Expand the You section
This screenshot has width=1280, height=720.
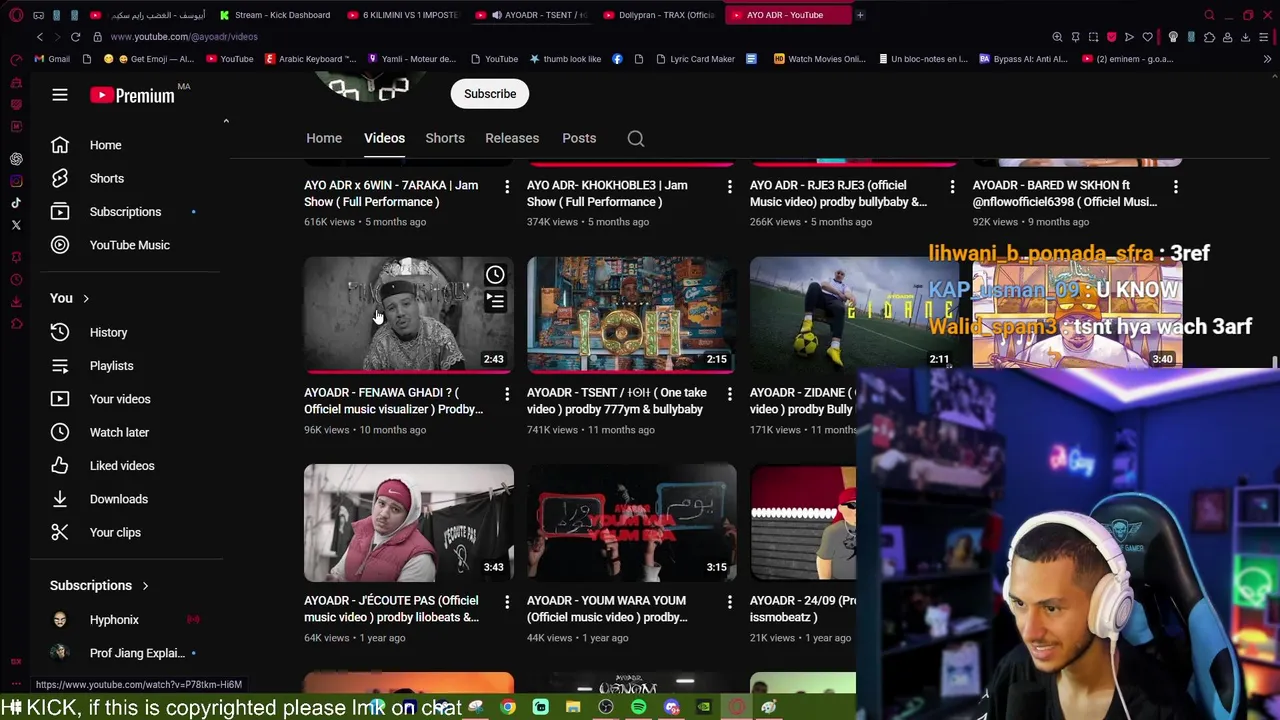click(x=70, y=298)
